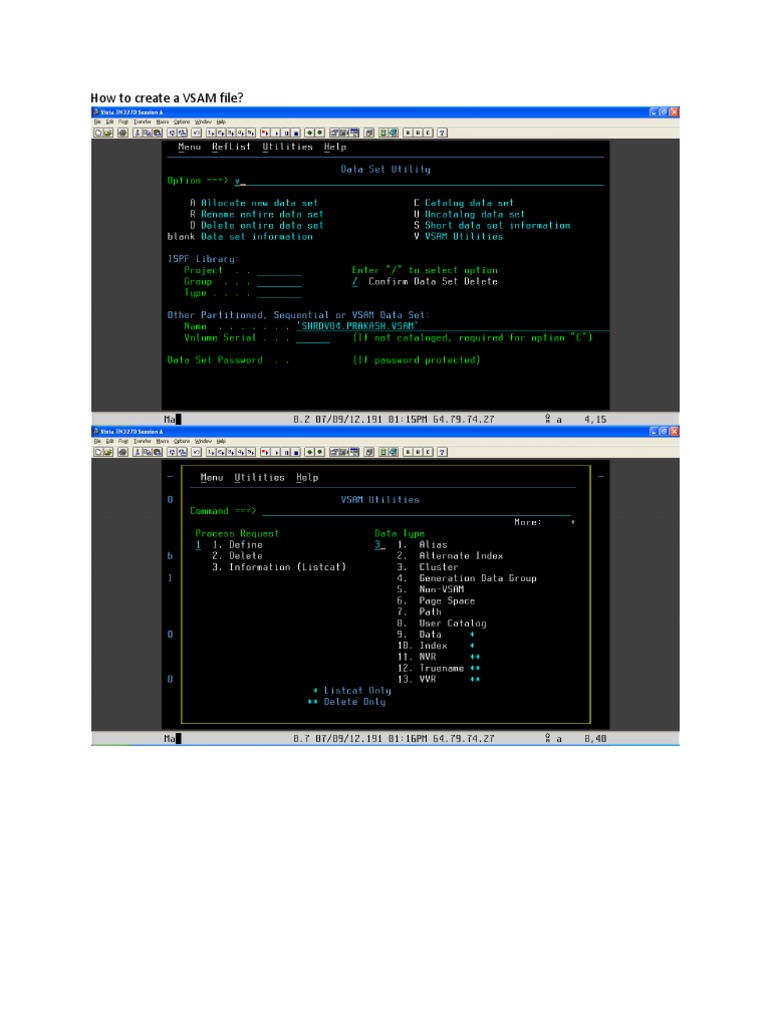Click Undo icon in lower window toolbar

(x=197, y=452)
